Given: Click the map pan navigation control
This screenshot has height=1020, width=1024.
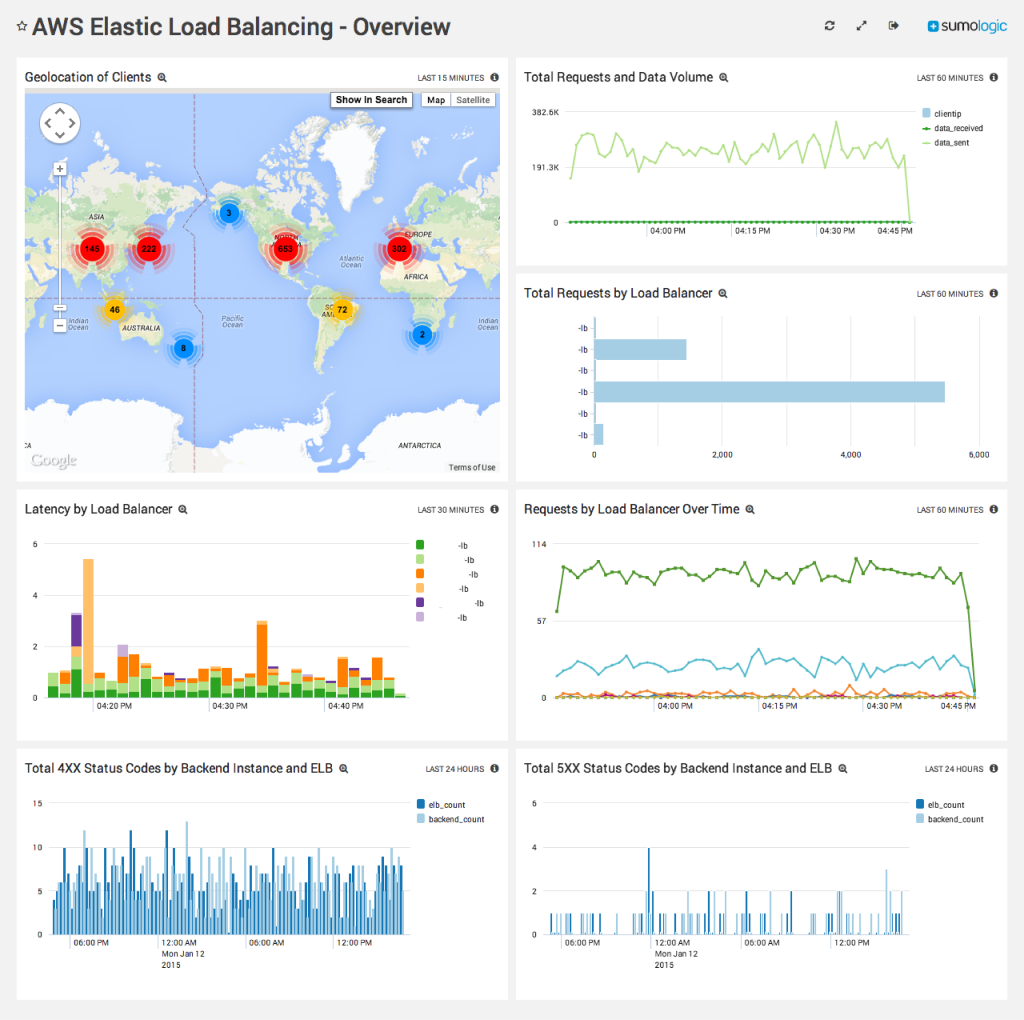Looking at the screenshot, I should (x=60, y=123).
